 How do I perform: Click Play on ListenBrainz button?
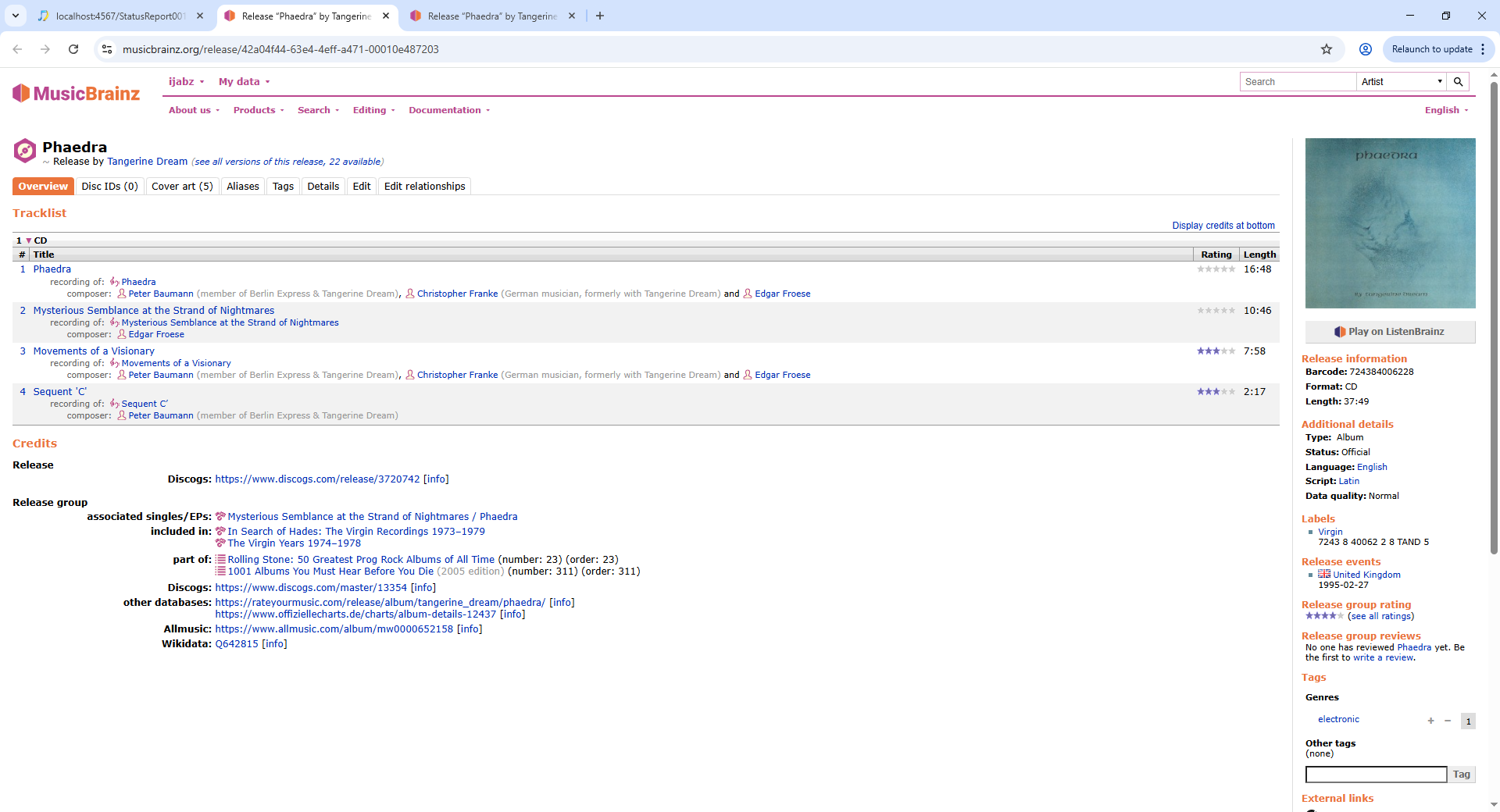click(x=1390, y=332)
